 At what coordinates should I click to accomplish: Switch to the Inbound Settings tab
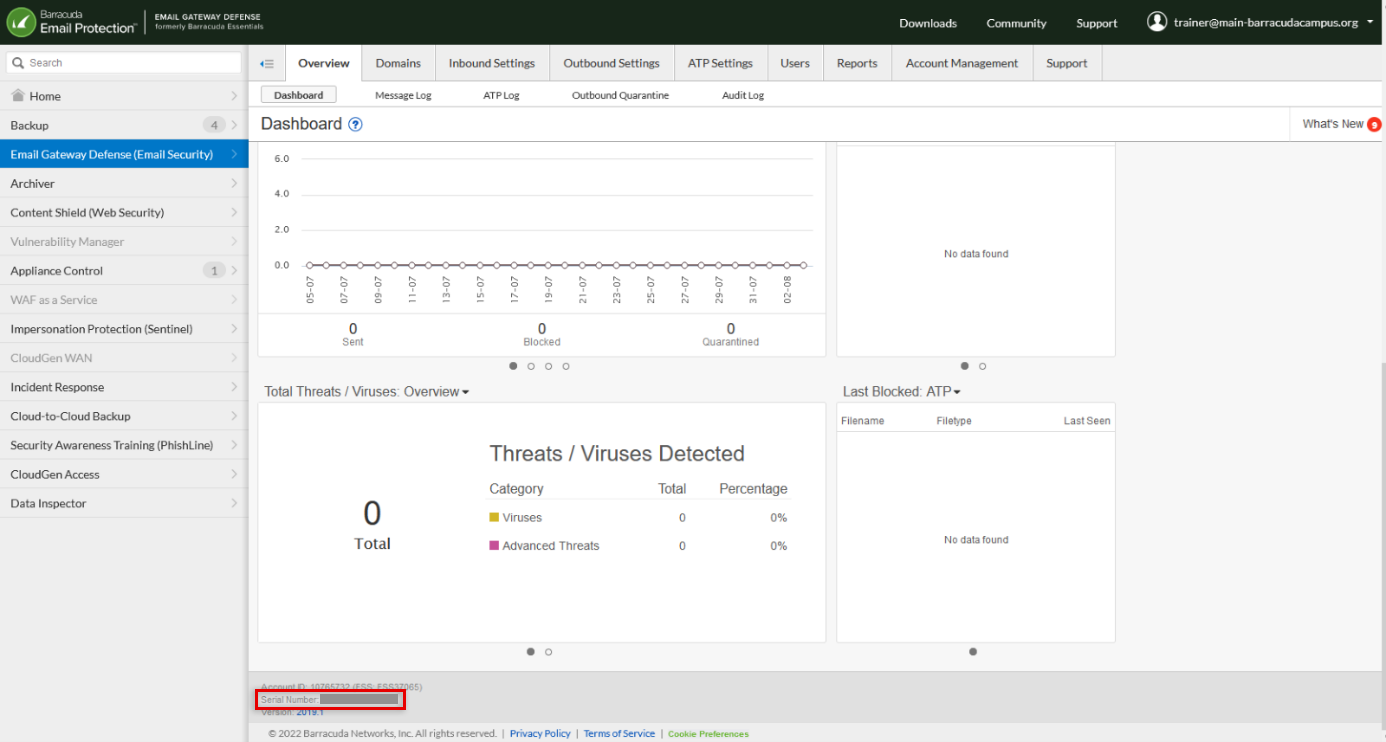point(492,63)
